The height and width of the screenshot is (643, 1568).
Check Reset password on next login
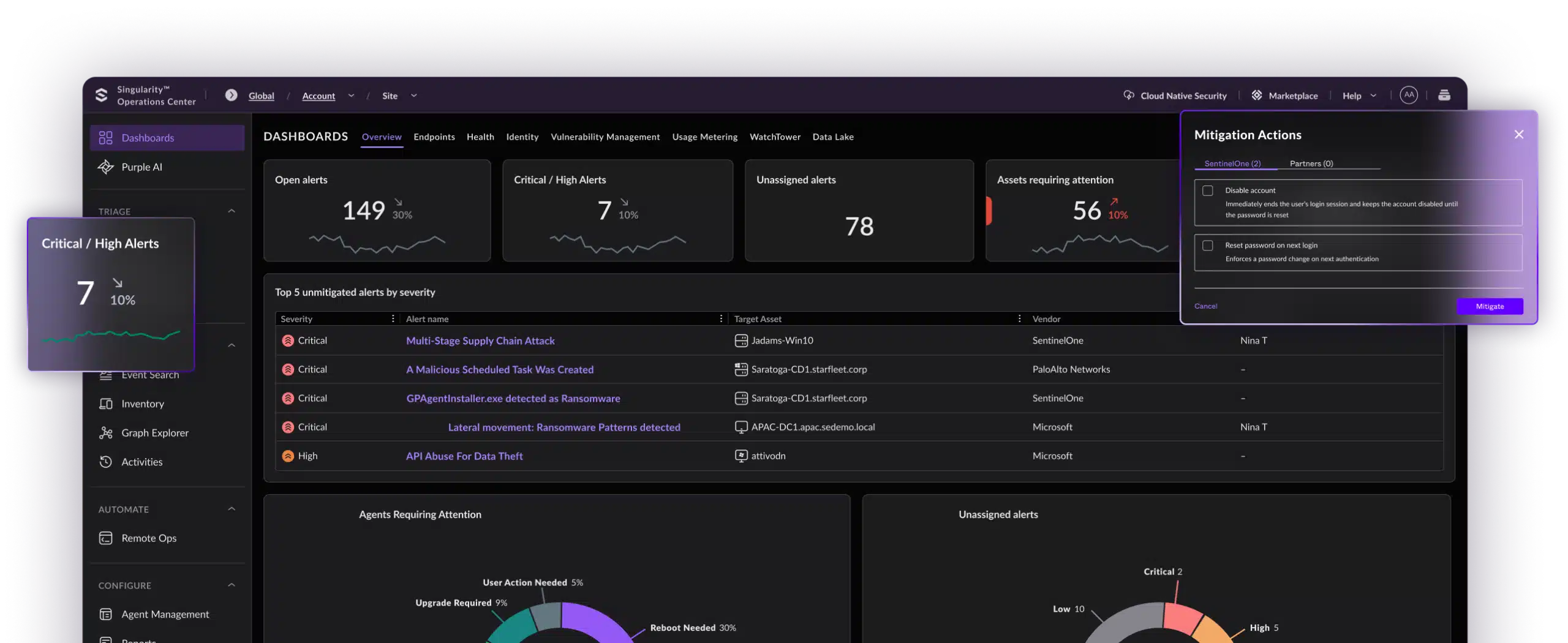click(x=1208, y=246)
